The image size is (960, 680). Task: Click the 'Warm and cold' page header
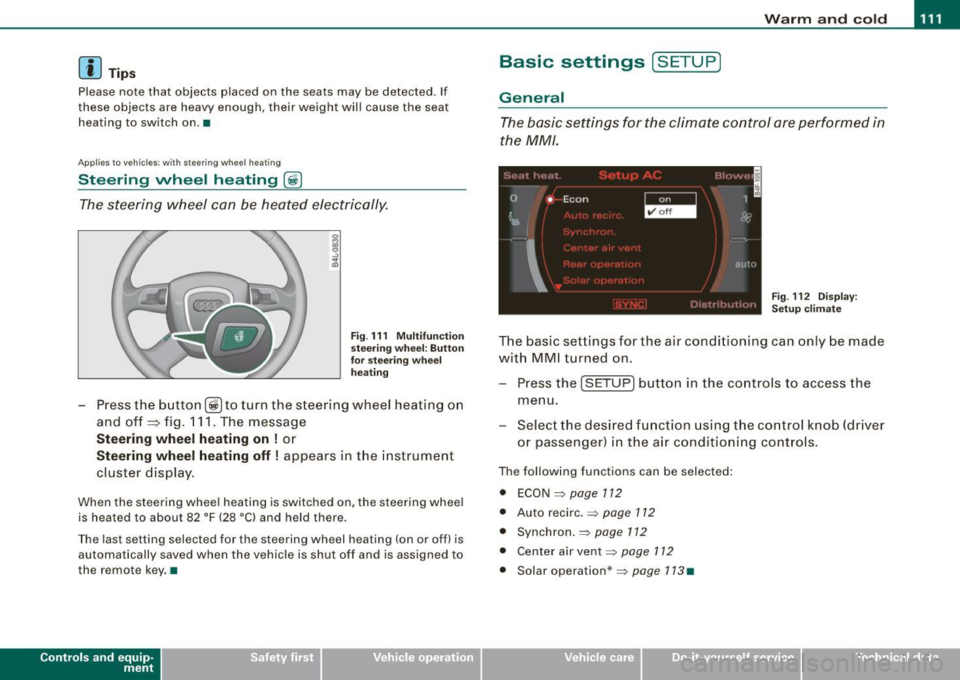(825, 19)
